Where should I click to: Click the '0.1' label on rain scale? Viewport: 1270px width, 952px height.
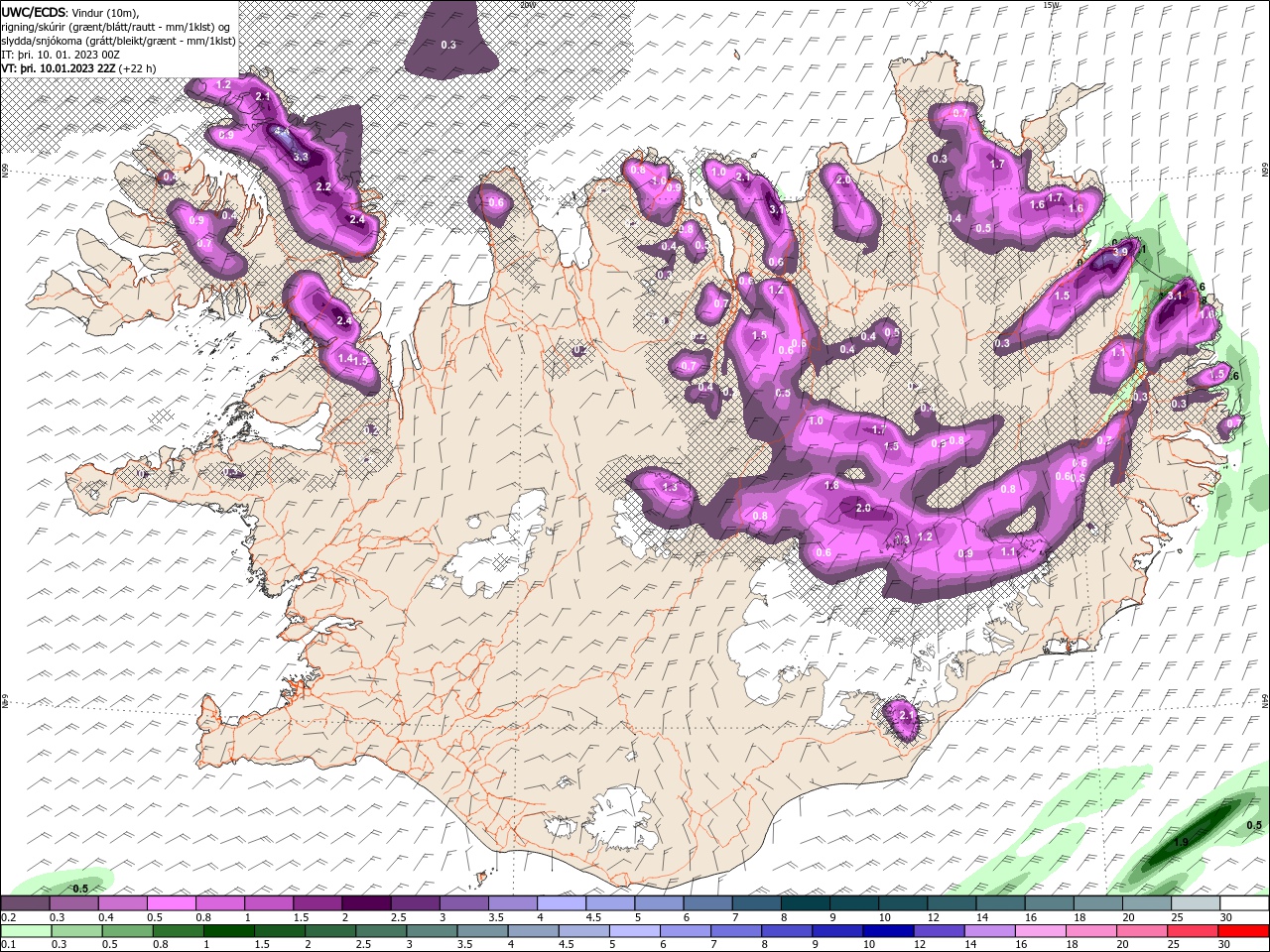(8, 945)
